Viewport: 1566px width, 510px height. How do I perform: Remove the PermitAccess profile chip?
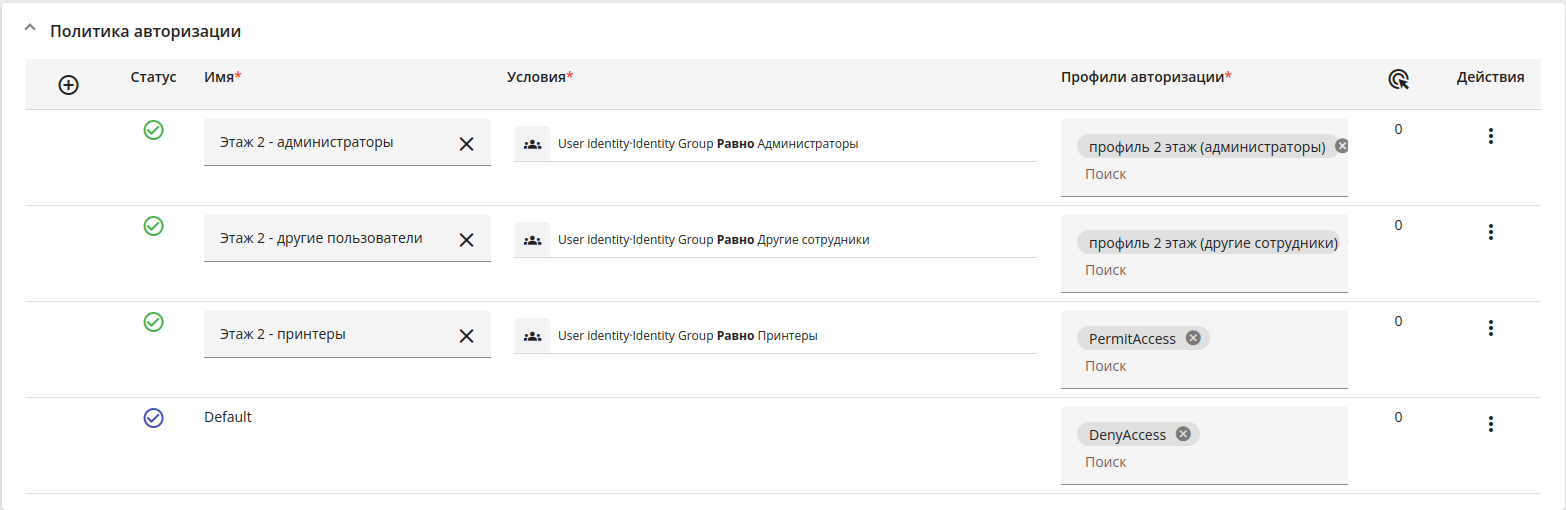[1192, 338]
